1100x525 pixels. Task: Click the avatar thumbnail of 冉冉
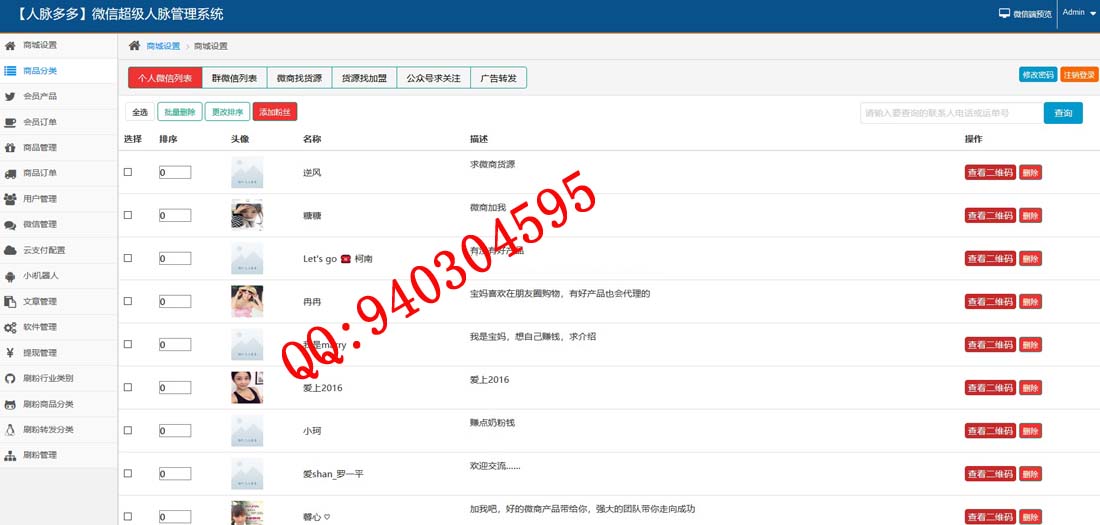pyautogui.click(x=247, y=301)
